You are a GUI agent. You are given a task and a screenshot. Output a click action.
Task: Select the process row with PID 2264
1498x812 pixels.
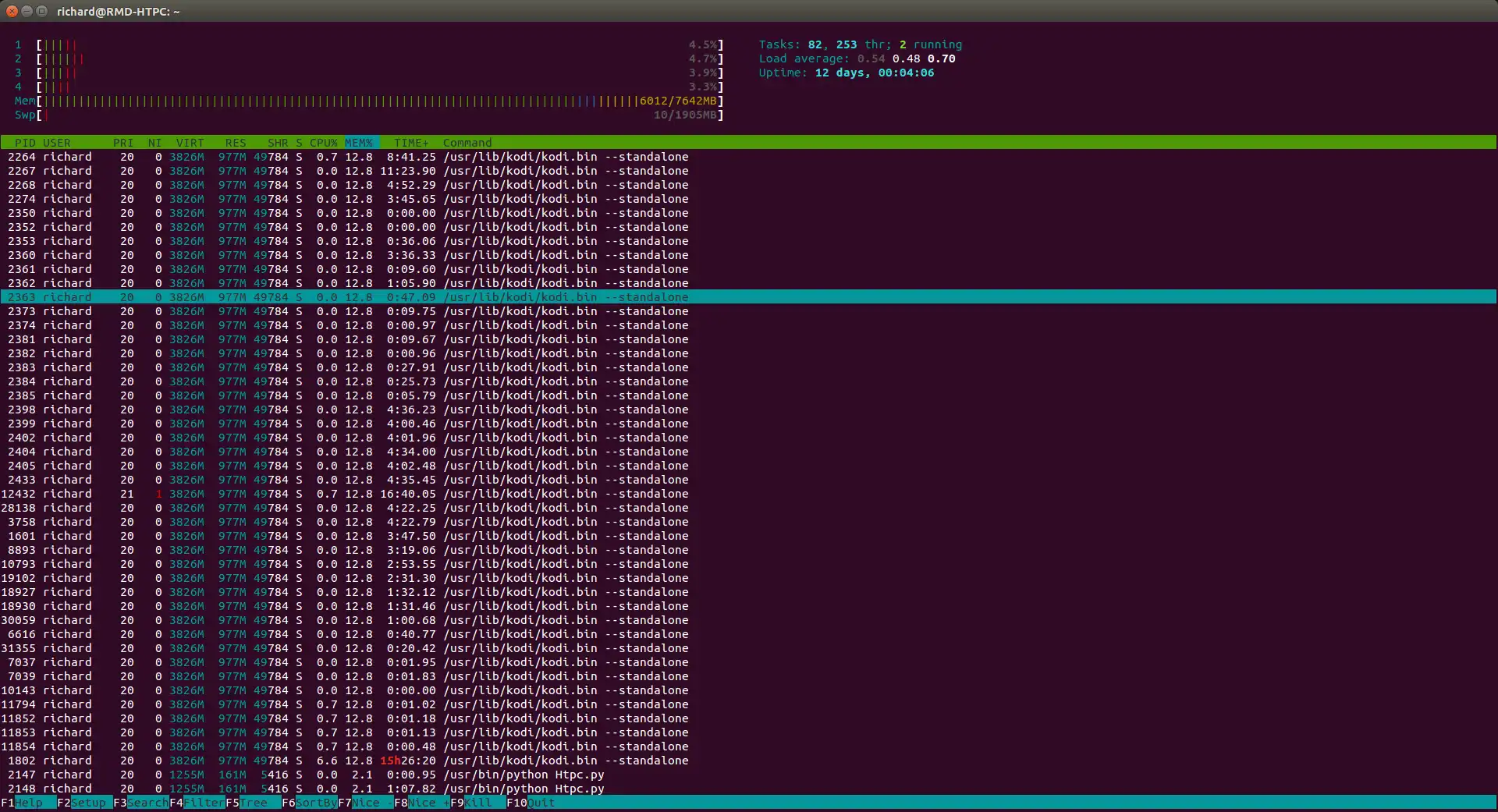click(x=748, y=157)
